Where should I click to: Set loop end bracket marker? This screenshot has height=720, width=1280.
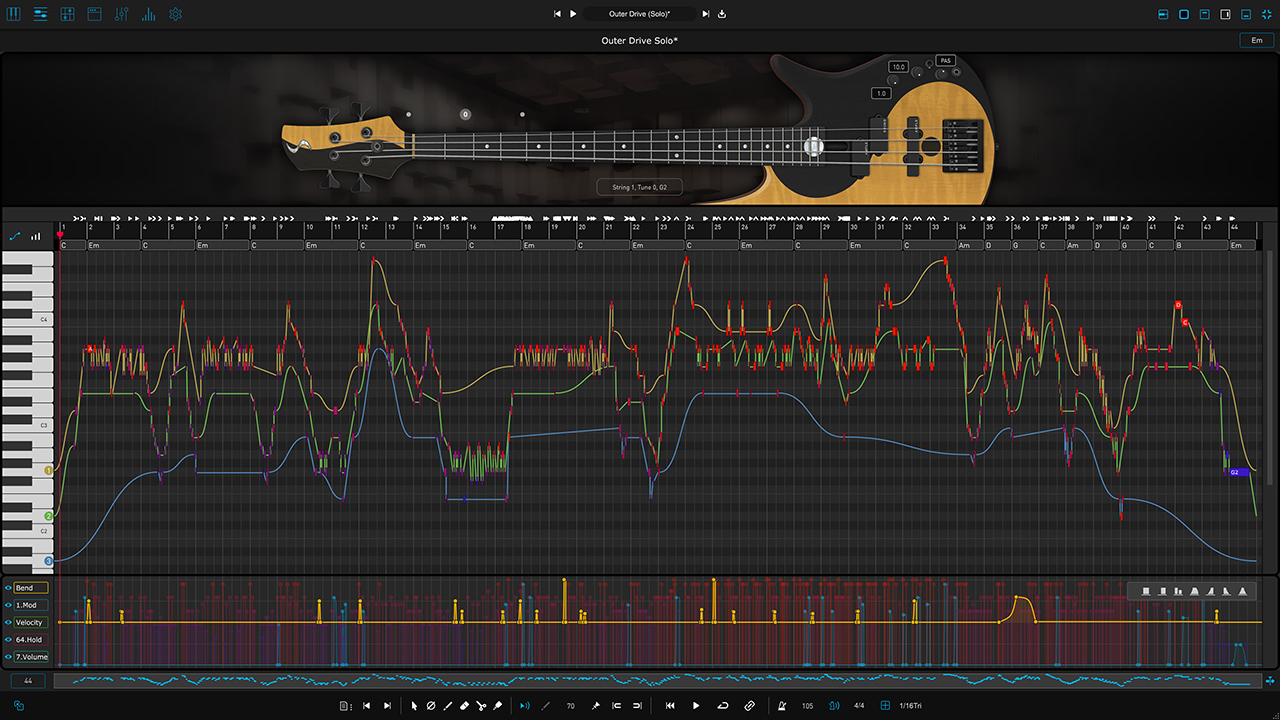coord(637,706)
